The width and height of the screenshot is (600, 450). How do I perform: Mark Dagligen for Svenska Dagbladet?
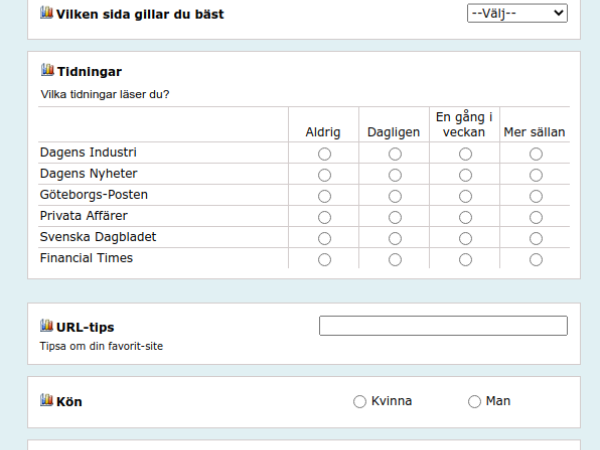tap(395, 238)
